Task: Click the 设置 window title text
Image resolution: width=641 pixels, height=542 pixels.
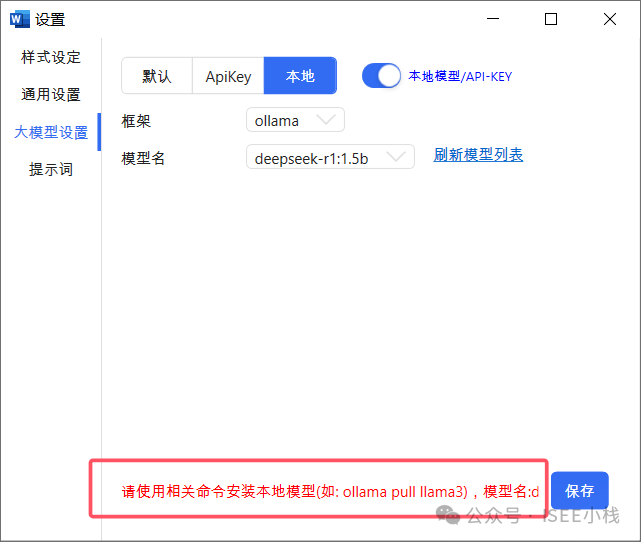Action: [50, 19]
